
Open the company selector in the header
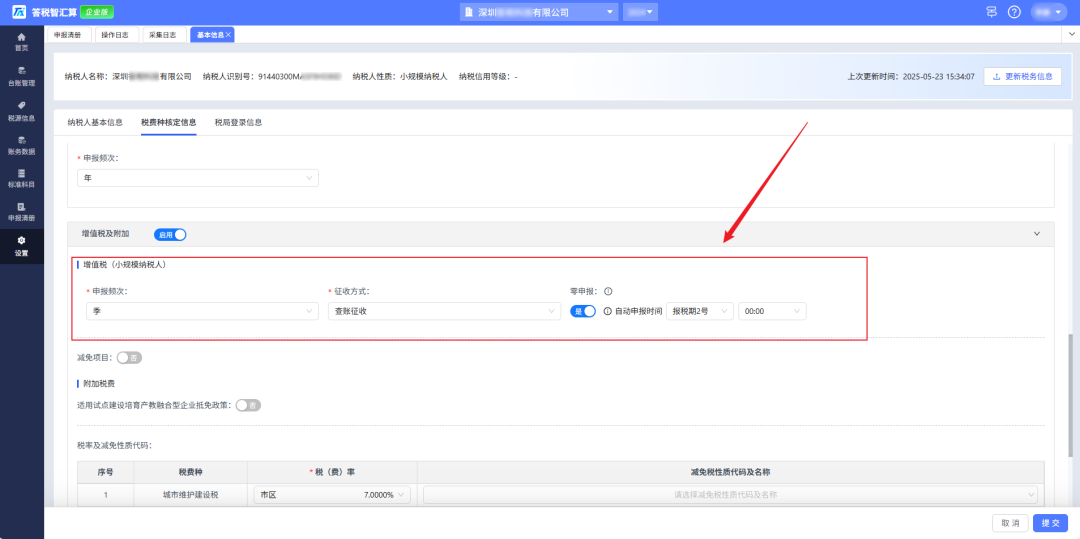coord(539,12)
